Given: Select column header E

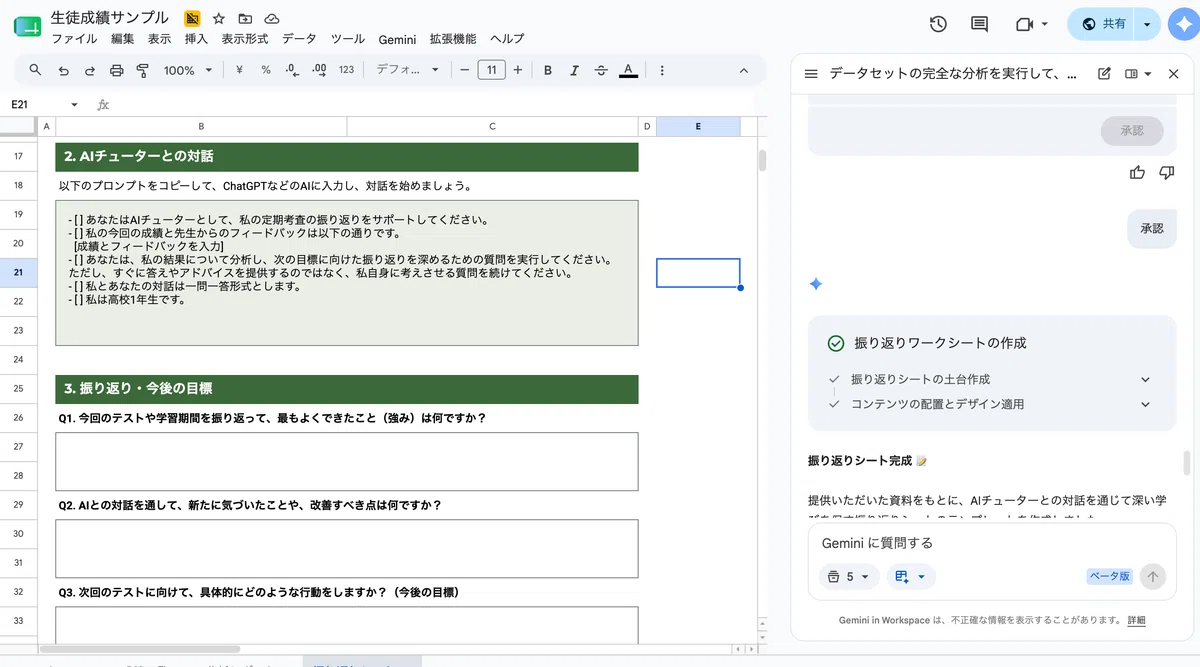Looking at the screenshot, I should pyautogui.click(x=698, y=126).
